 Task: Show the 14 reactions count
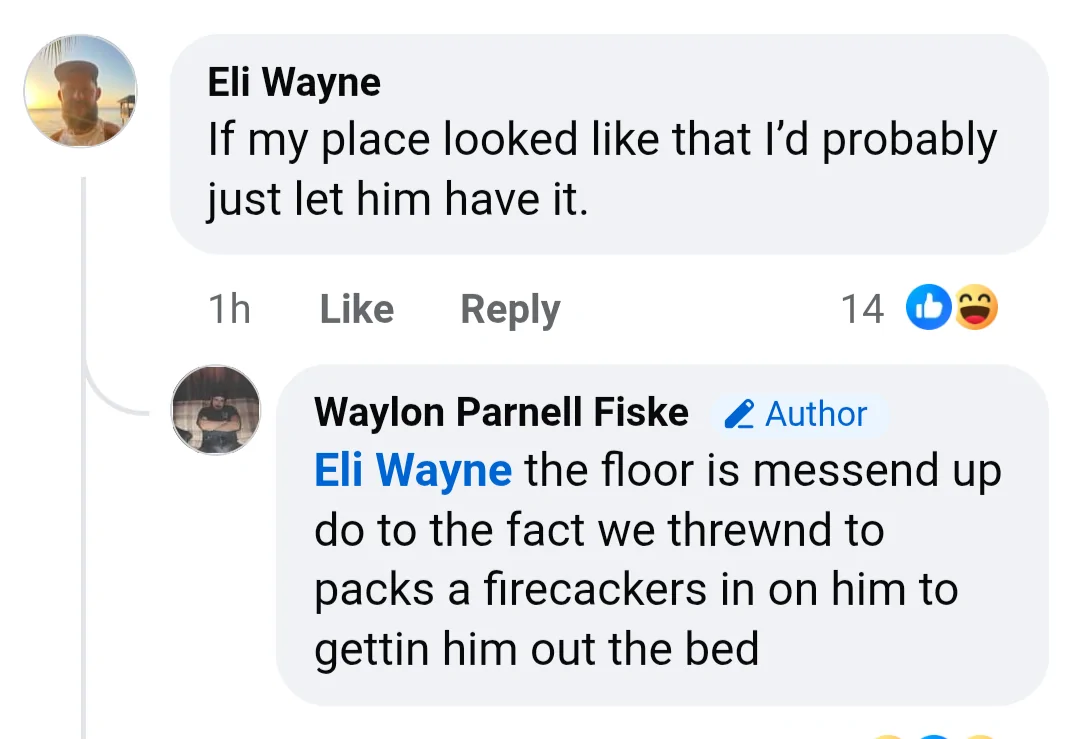point(862,309)
